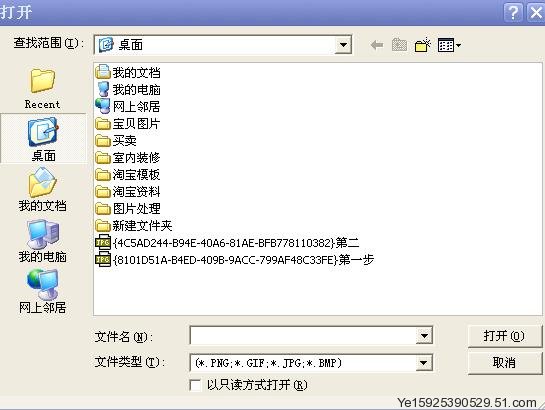Go up one folder level icon
This screenshot has height=410, width=545.
pos(399,45)
